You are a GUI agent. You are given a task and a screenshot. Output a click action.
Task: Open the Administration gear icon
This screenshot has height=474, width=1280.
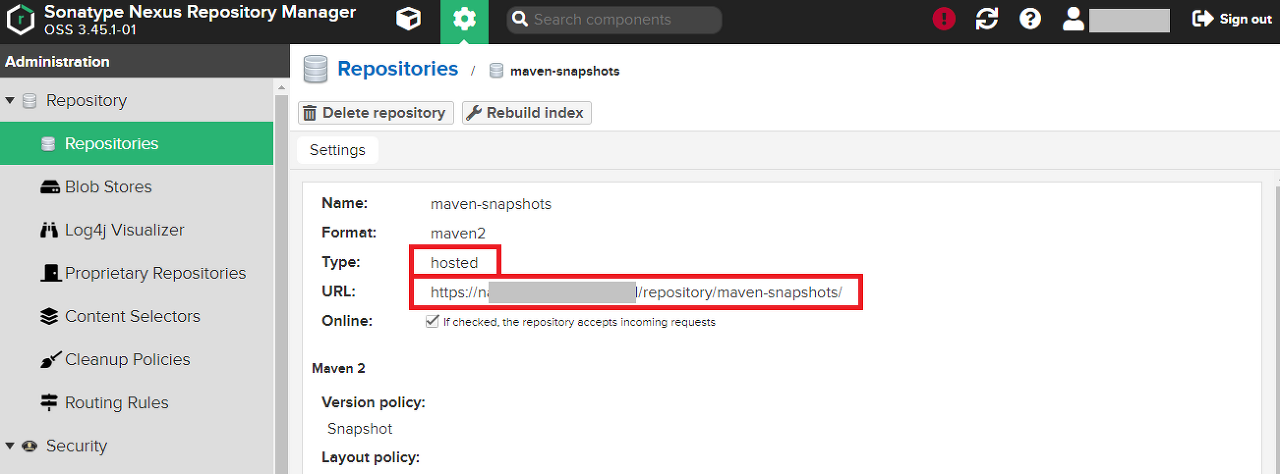(464, 20)
